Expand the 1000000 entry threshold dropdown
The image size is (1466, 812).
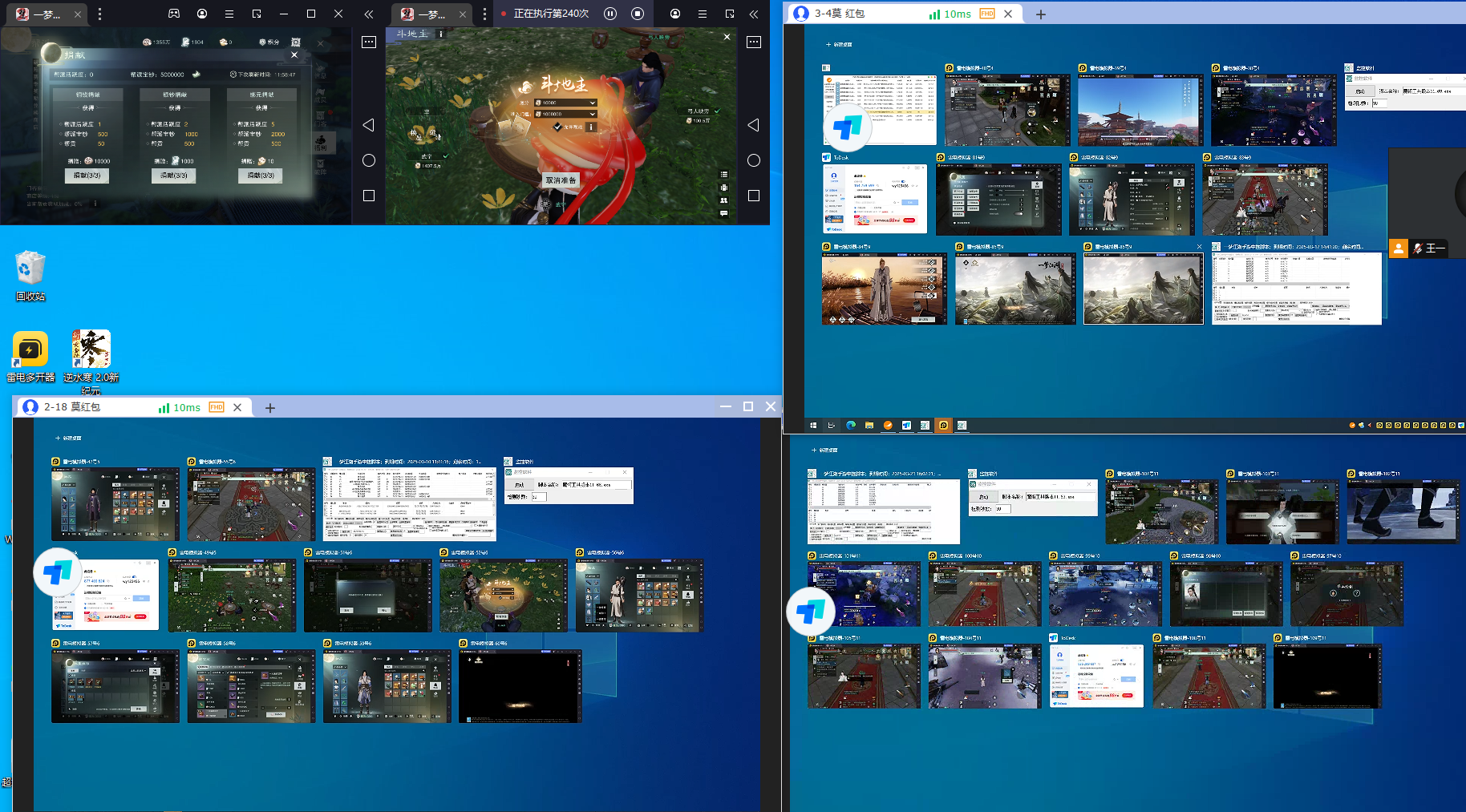(593, 114)
